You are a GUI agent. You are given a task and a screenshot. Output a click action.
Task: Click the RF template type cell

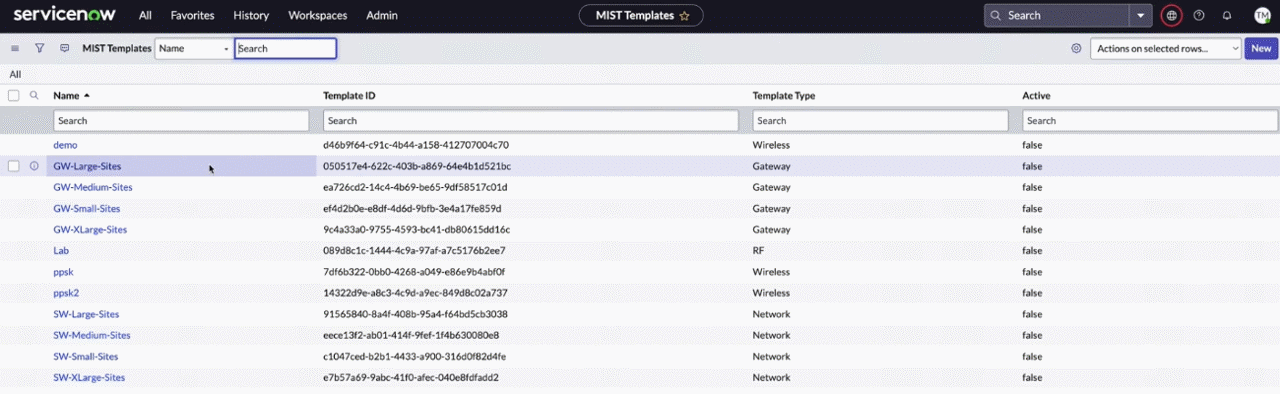(758, 250)
